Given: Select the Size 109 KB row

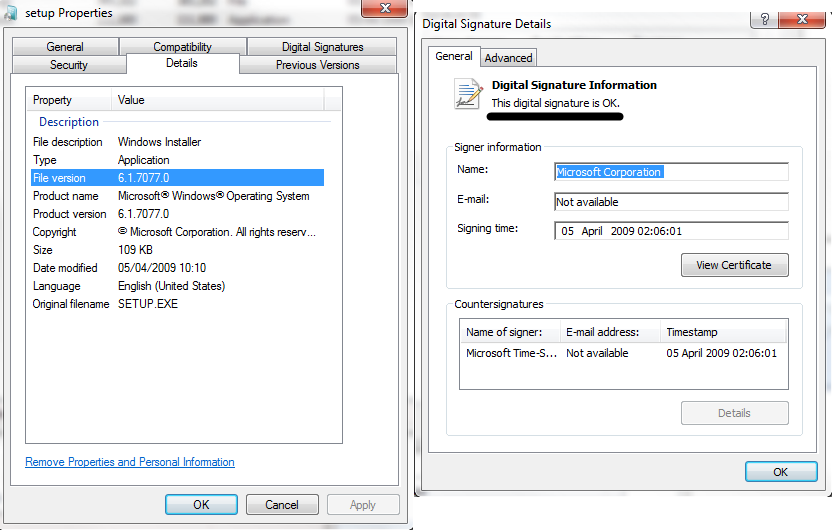Looking at the screenshot, I should coord(177,250).
